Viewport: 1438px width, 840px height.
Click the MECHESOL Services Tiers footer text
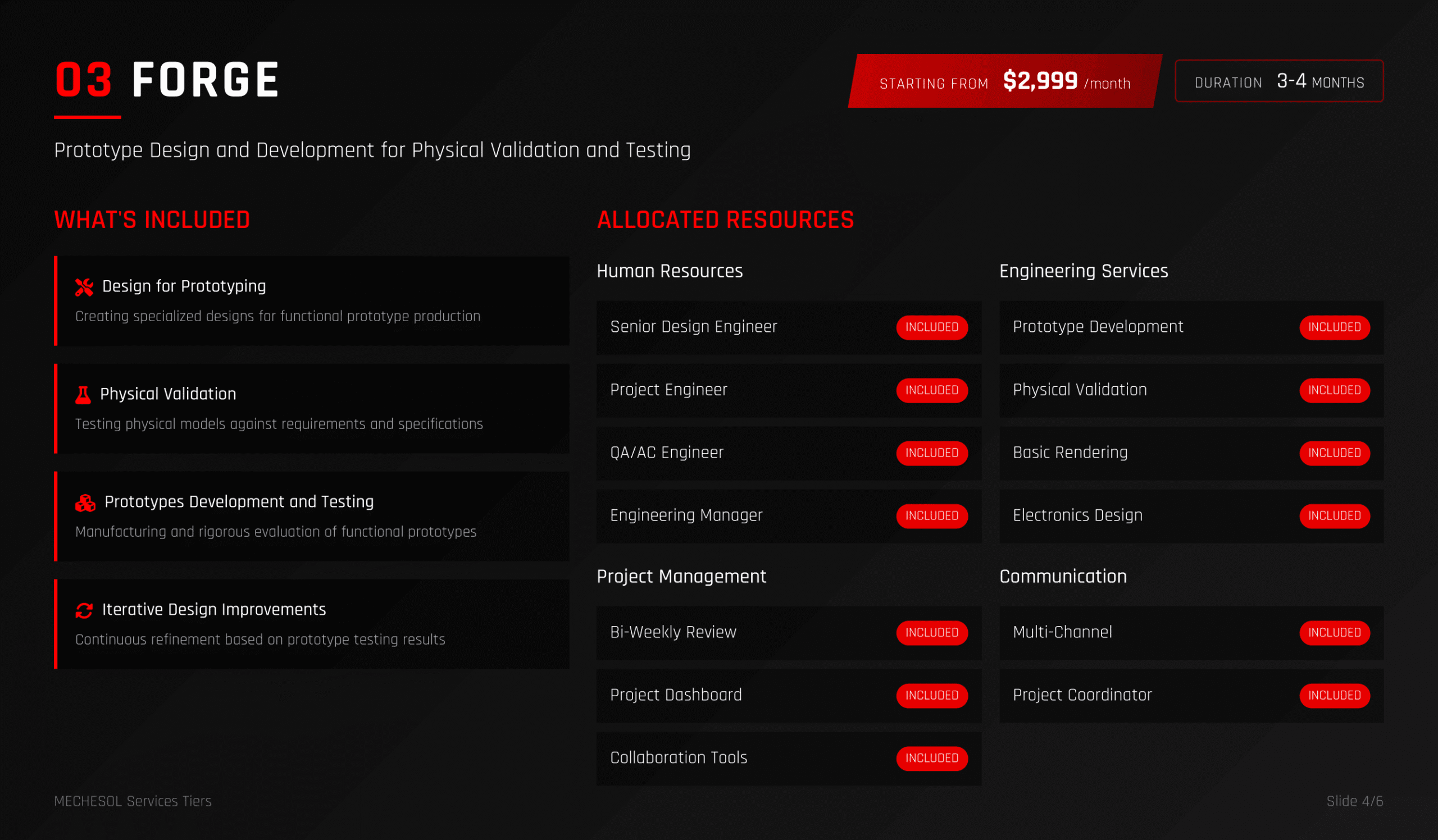[133, 801]
